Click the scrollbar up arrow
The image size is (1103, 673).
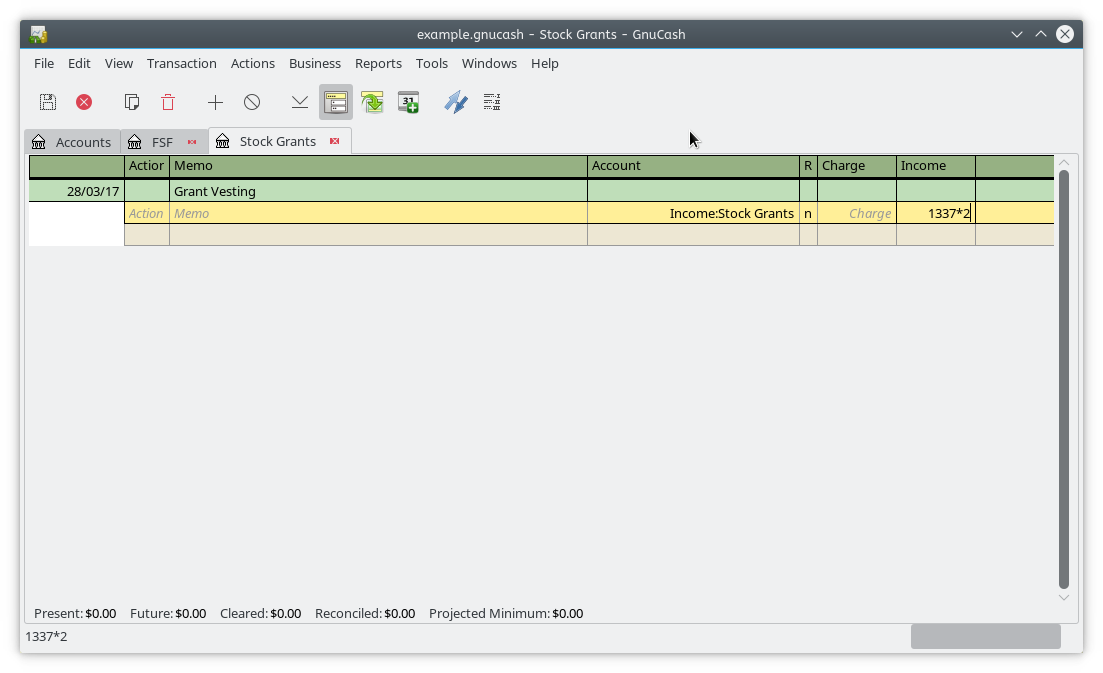tap(1064, 162)
